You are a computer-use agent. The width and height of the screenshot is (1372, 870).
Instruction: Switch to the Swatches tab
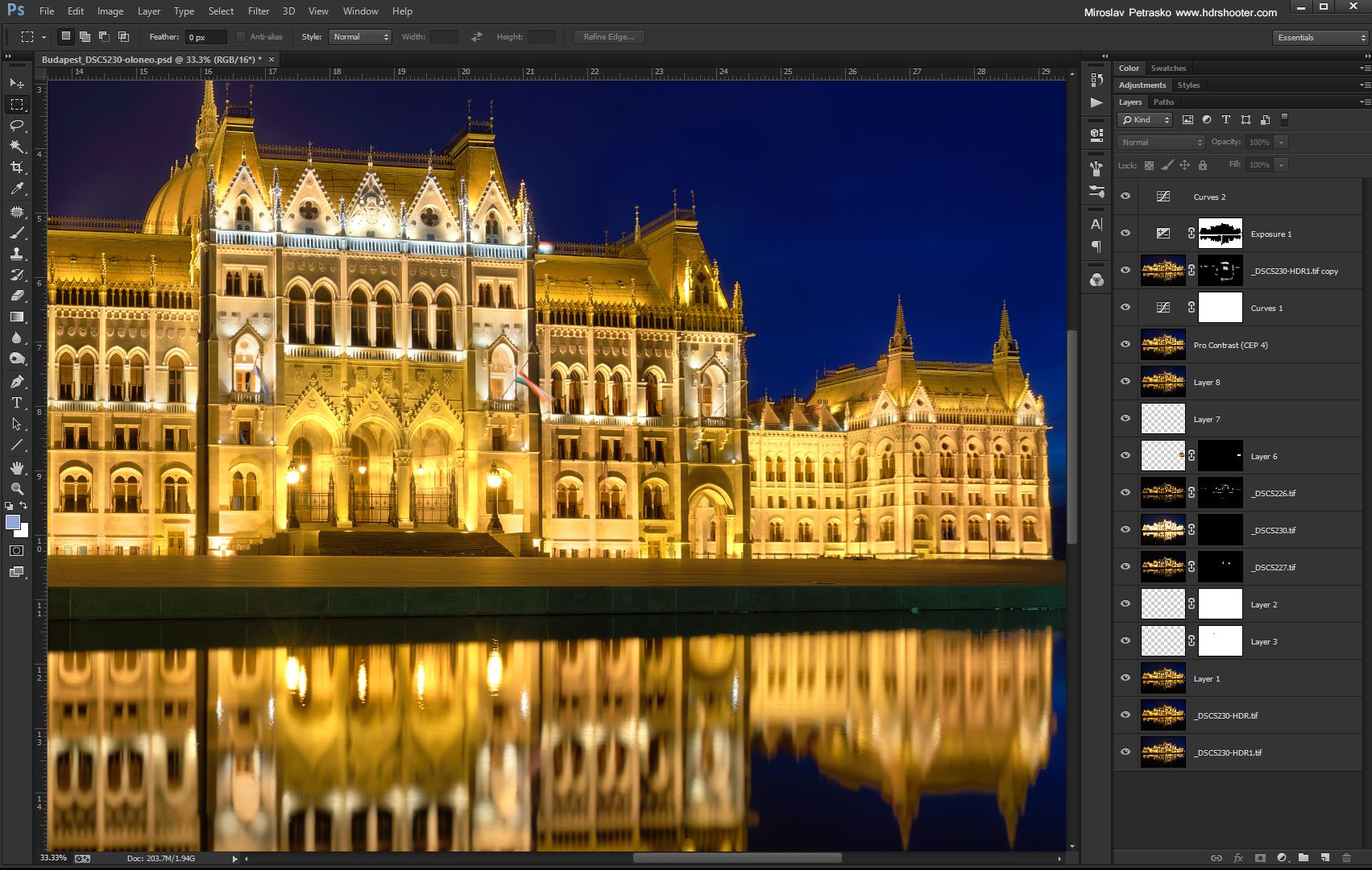coord(1168,68)
